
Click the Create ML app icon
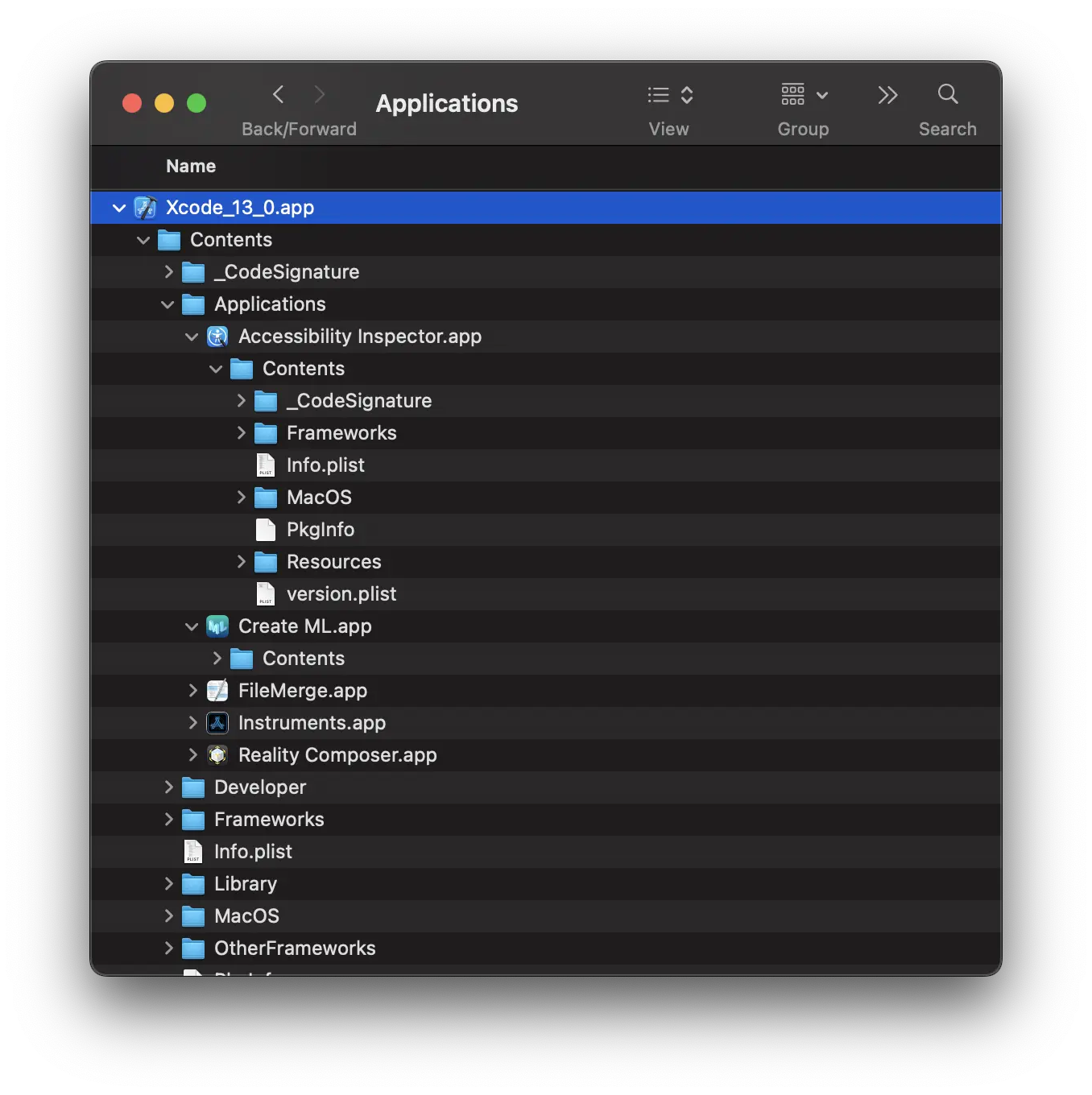point(217,626)
